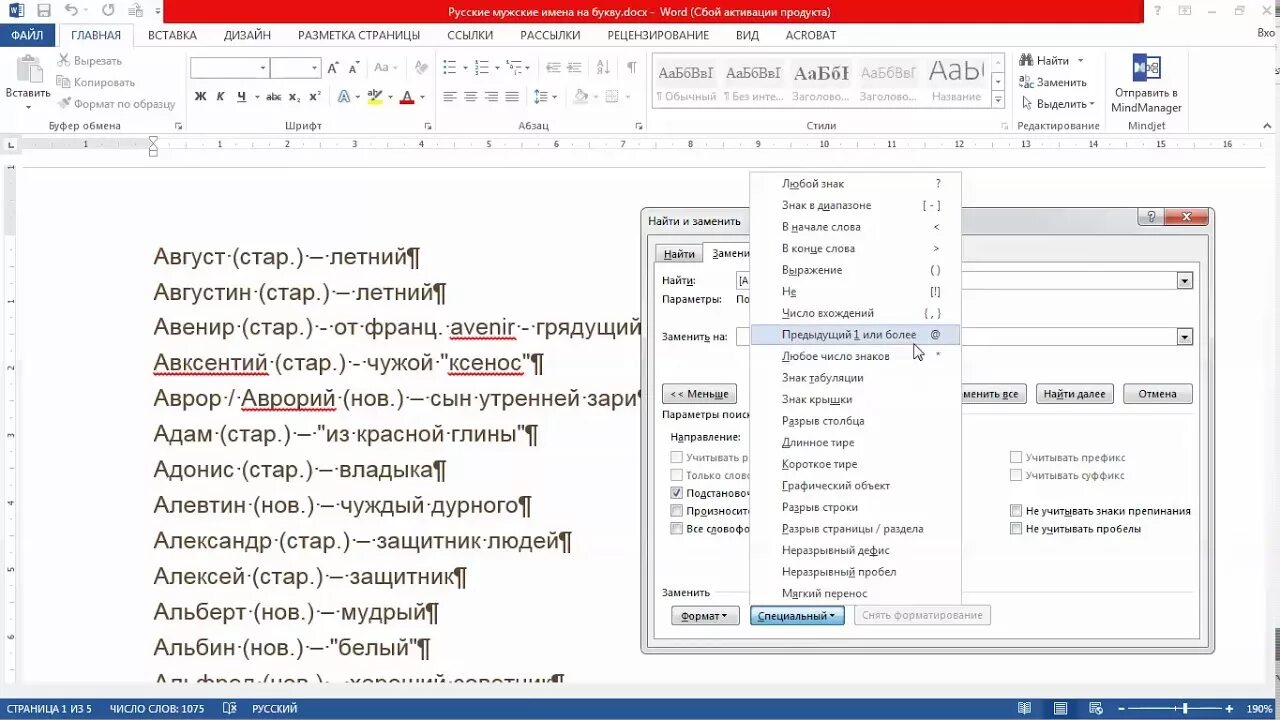Collapse the Специальный dropdown button
This screenshot has width=1280, height=720.
[797, 616]
